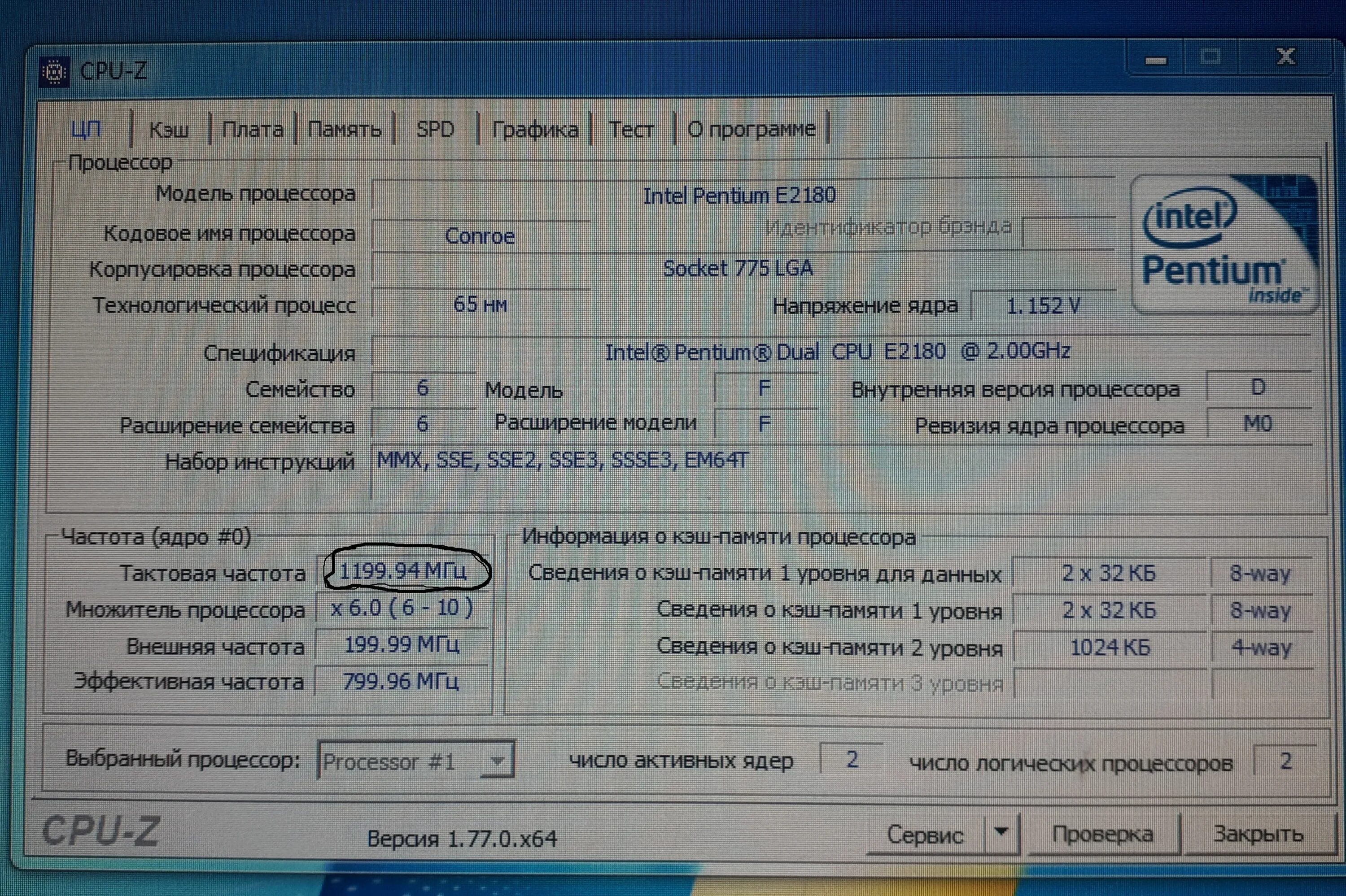Go to the Память tab
The height and width of the screenshot is (896, 1346).
(344, 130)
